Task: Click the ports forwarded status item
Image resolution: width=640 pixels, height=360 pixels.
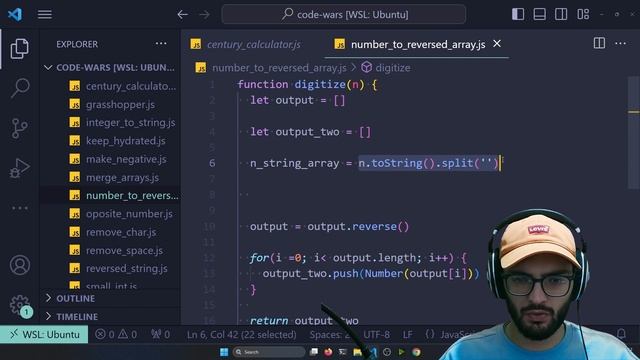Action: pyautogui.click(x=160, y=334)
